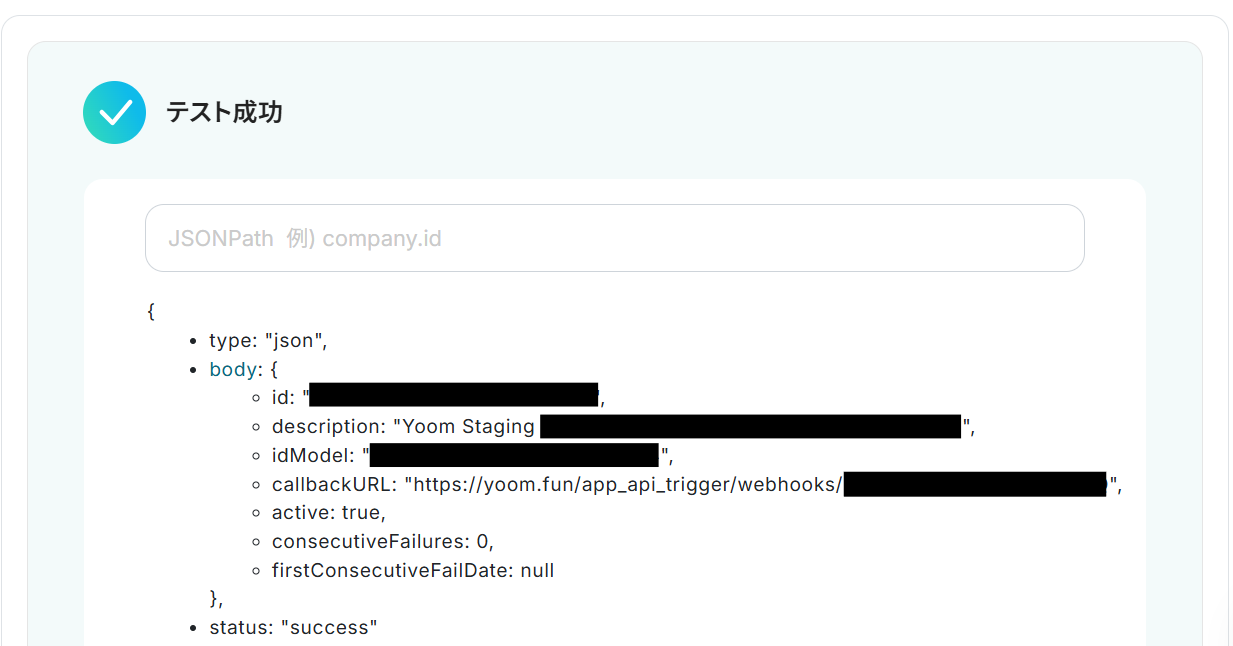
Task: Focus the JSONPath input field
Action: 614,238
